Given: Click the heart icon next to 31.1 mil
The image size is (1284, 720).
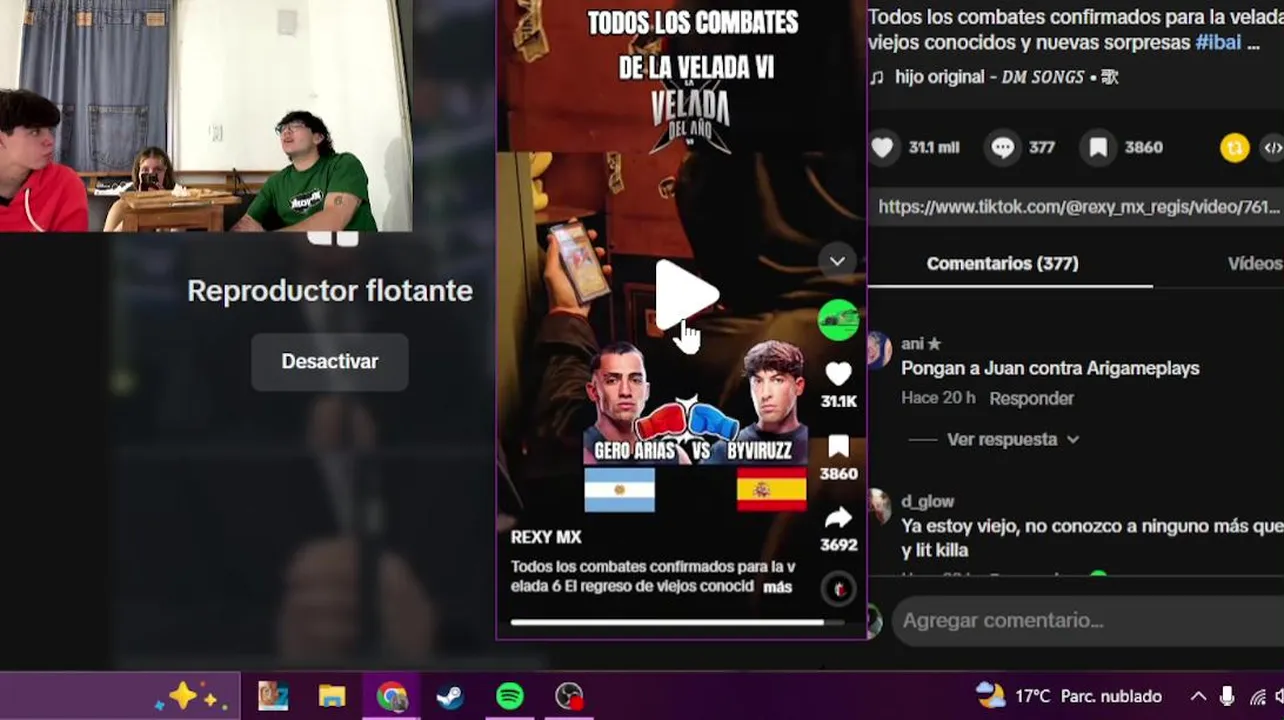Looking at the screenshot, I should click(882, 148).
